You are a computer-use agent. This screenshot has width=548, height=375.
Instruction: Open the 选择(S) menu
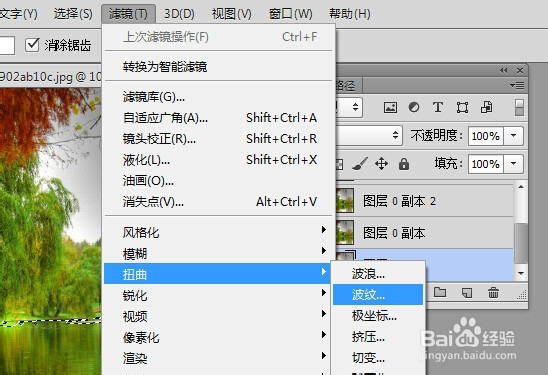pyautogui.click(x=73, y=14)
